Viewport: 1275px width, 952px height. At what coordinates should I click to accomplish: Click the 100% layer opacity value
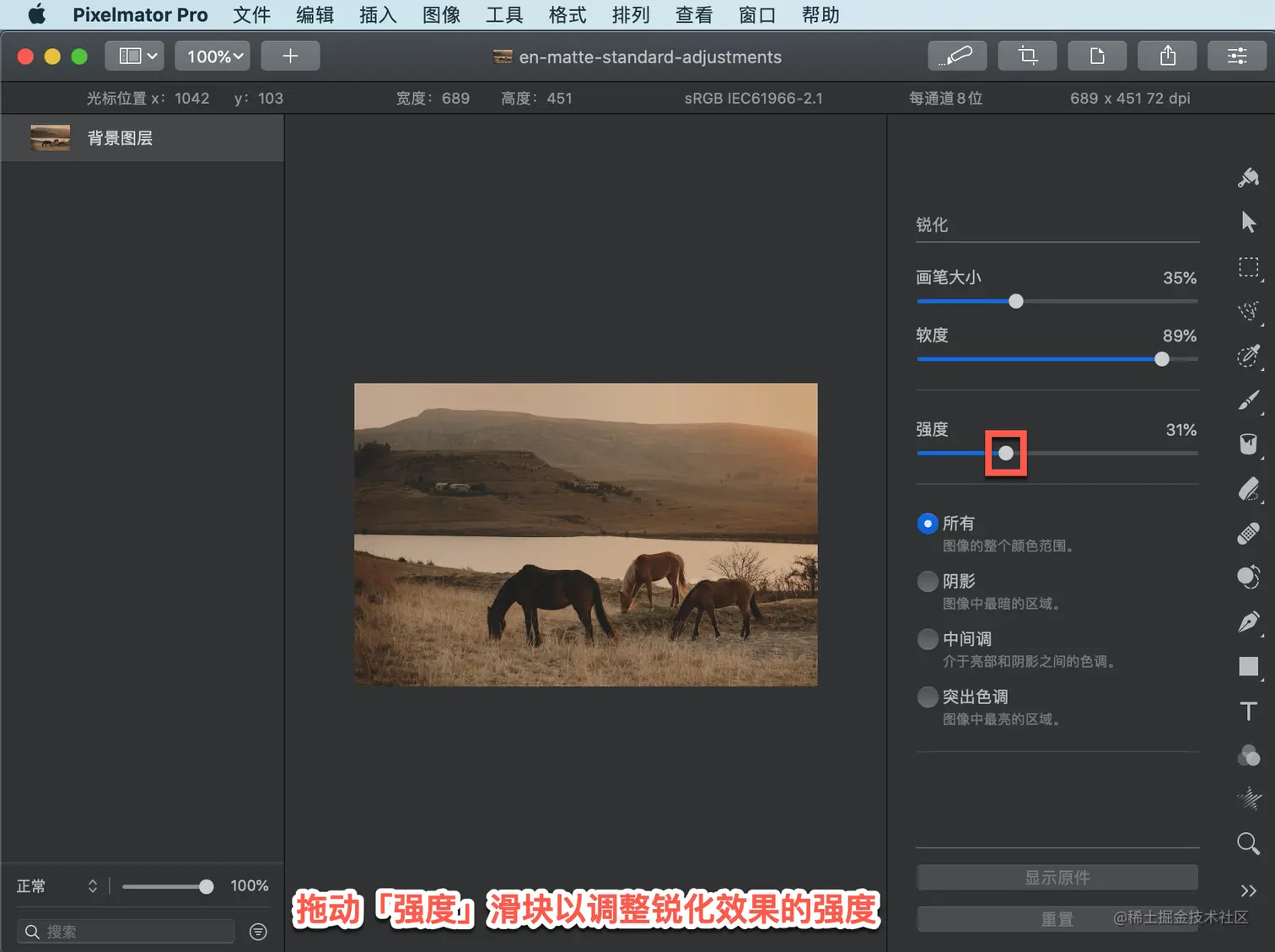tap(250, 885)
